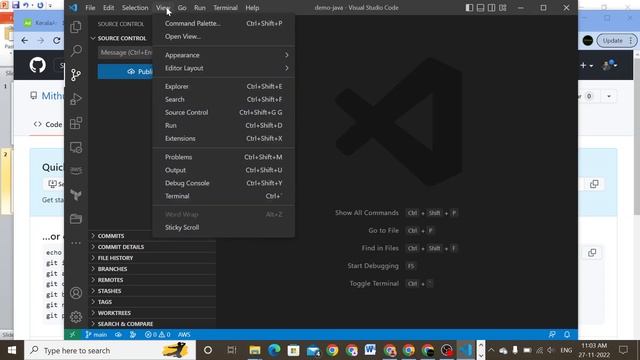
Task: Open the Terminal menu
Action: [225, 8]
